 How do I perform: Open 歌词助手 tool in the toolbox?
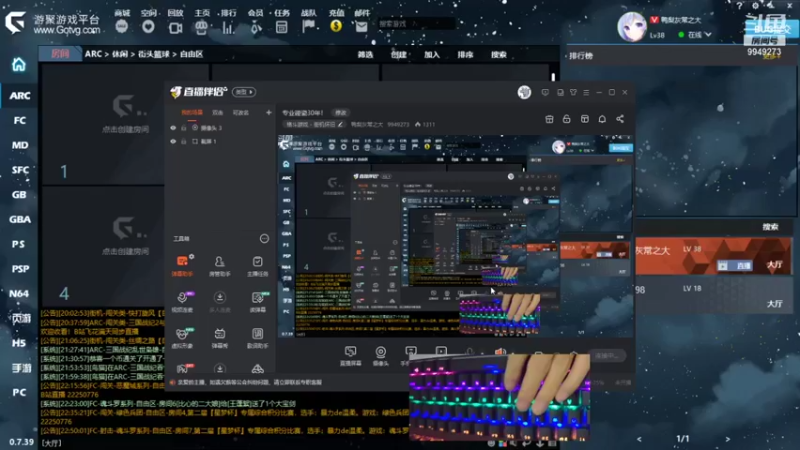257,338
